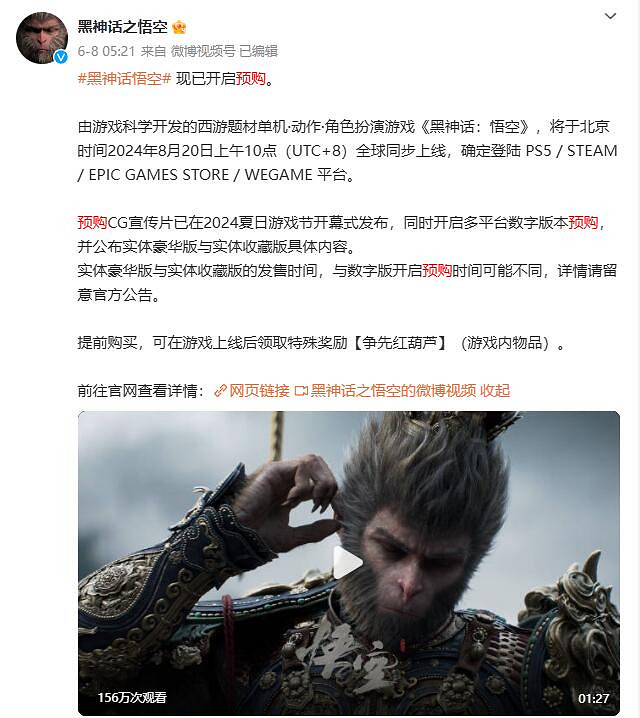Click the first red 预购 keyword after 现已开启
The image size is (640, 718).
(251, 79)
